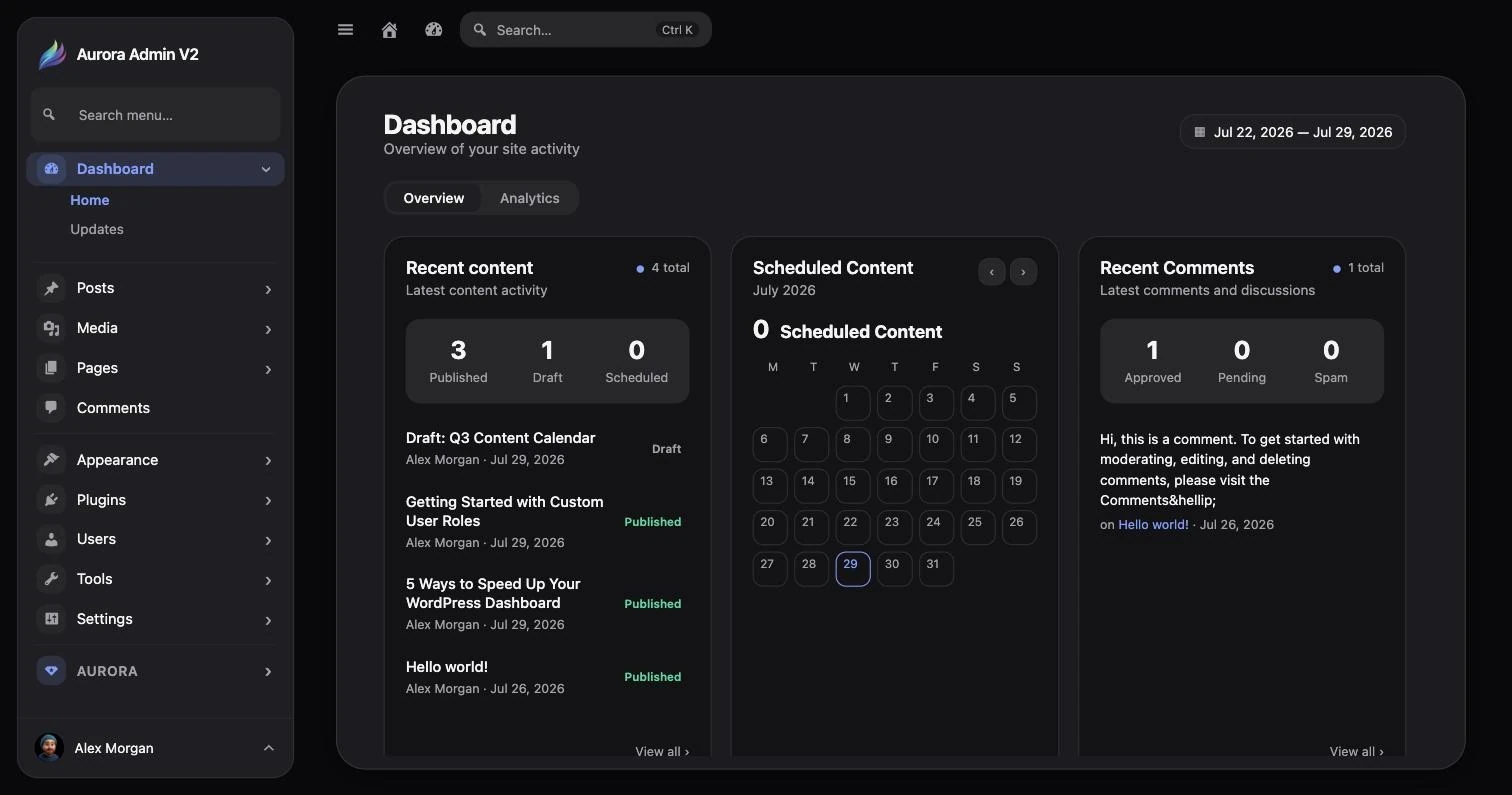Open the date range Jul 22 — Jul 29 picker
Viewport: 1512px width, 795px height.
[1293, 132]
